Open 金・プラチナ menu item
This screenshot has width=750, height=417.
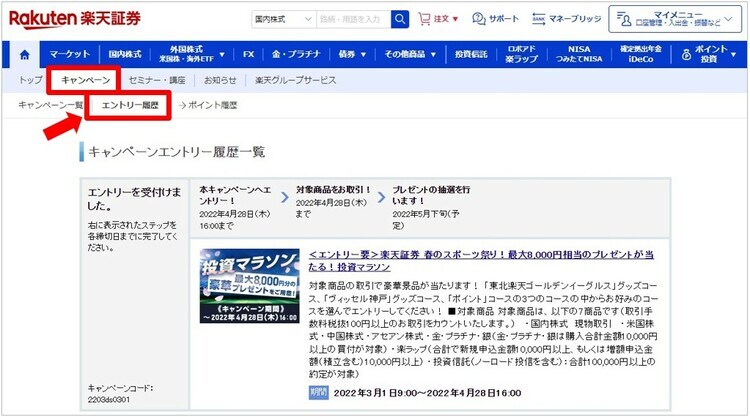click(296, 55)
